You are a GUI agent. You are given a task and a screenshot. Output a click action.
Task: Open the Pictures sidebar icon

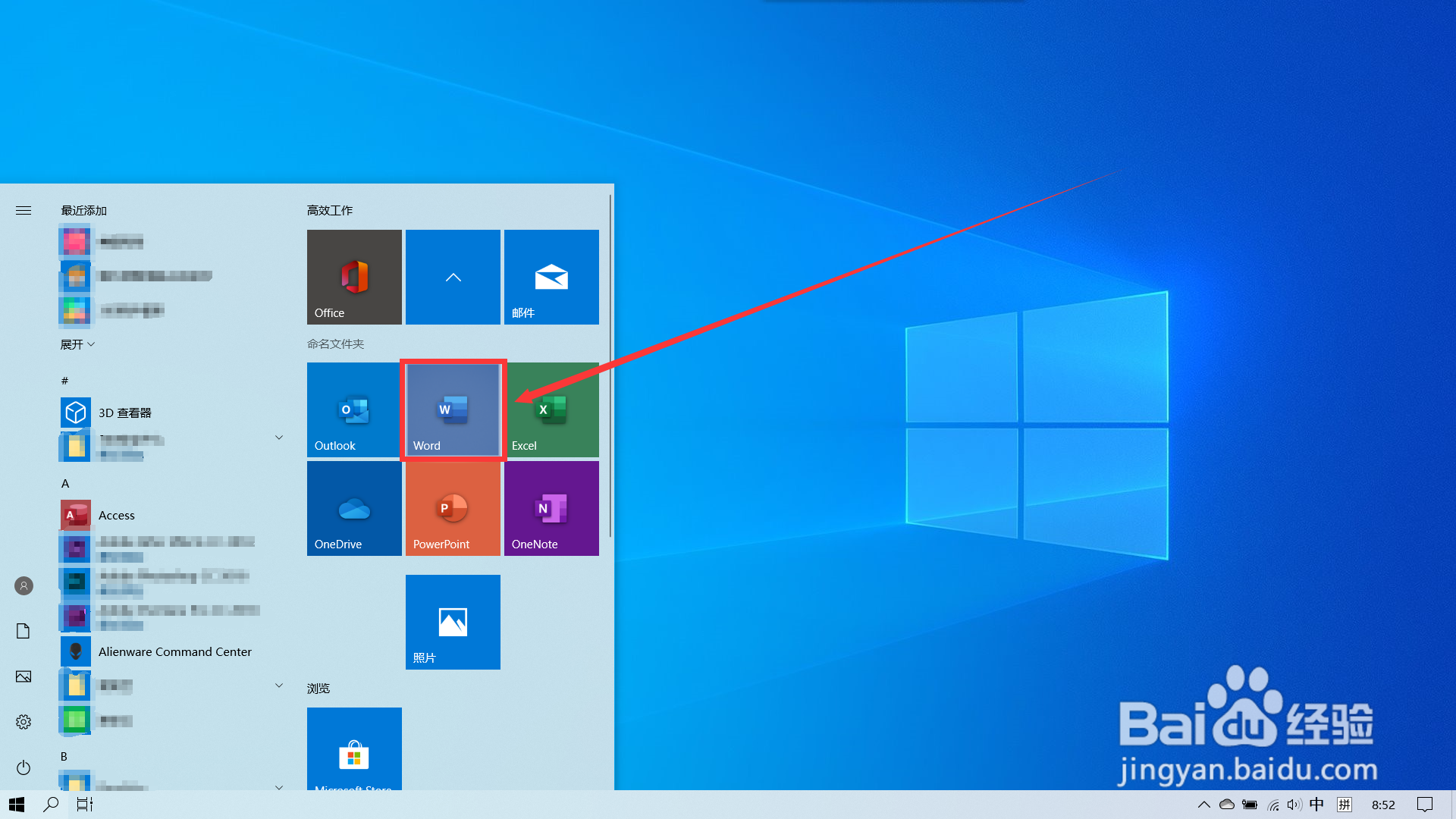pyautogui.click(x=24, y=676)
